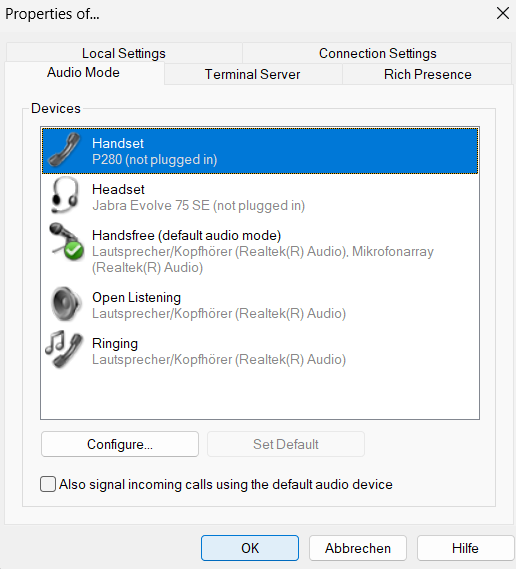Enable also signal incoming calls checkbox

(x=48, y=484)
